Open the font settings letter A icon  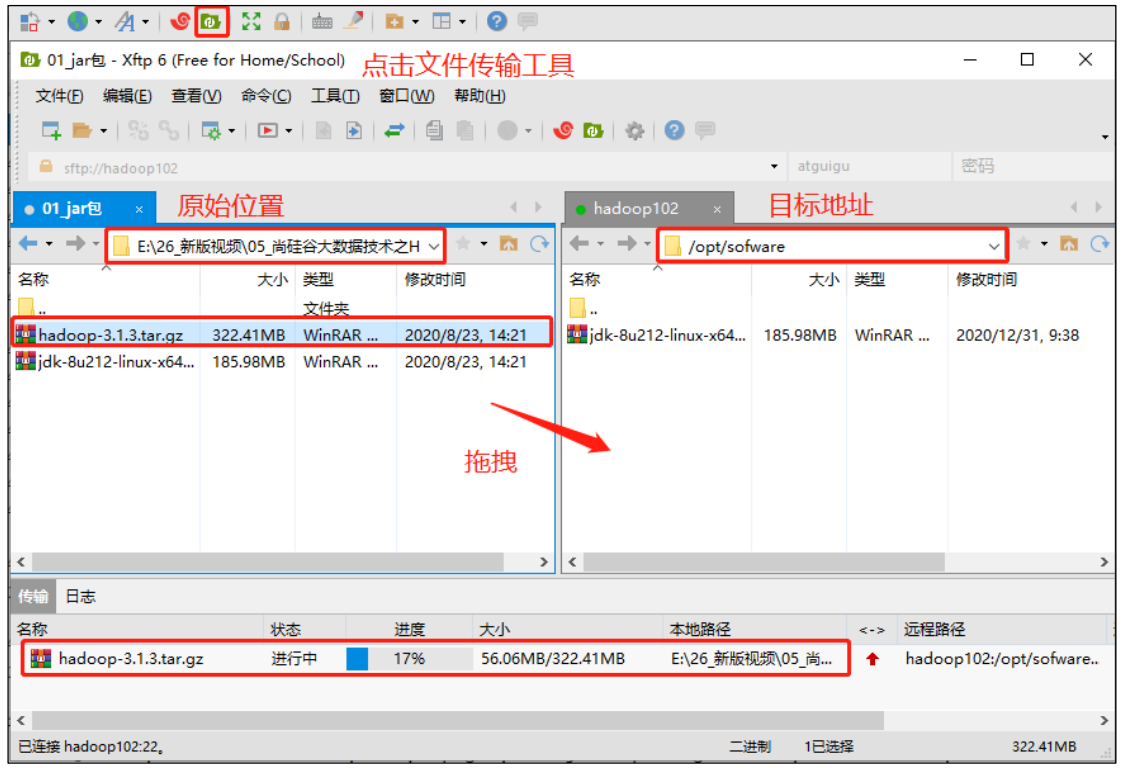coord(125,22)
